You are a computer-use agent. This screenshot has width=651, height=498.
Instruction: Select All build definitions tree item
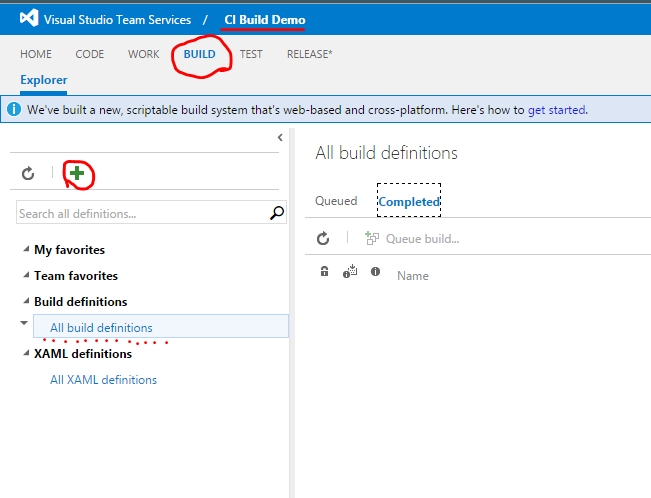click(x=161, y=326)
